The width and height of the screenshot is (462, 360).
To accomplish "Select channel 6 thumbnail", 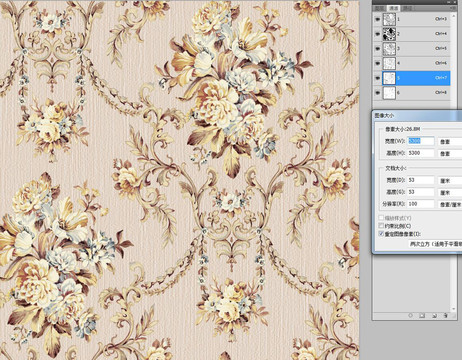I will pos(389,92).
